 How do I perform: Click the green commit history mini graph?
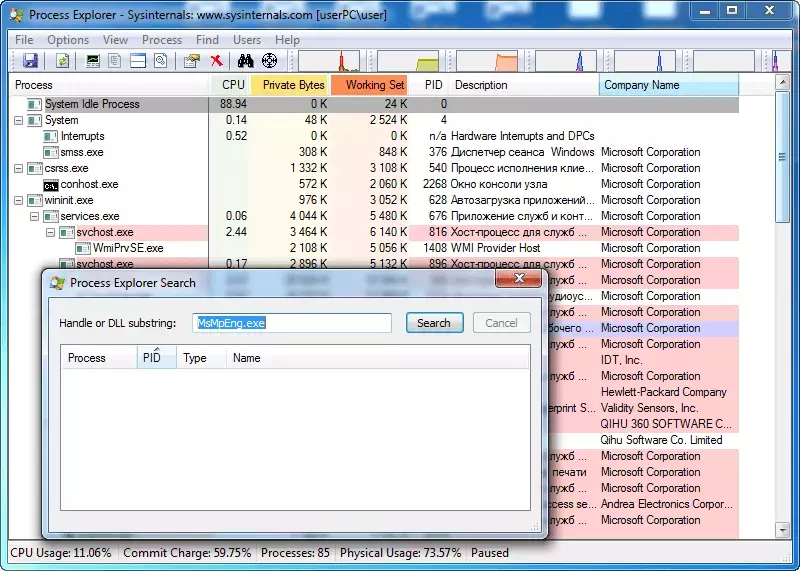coord(408,61)
